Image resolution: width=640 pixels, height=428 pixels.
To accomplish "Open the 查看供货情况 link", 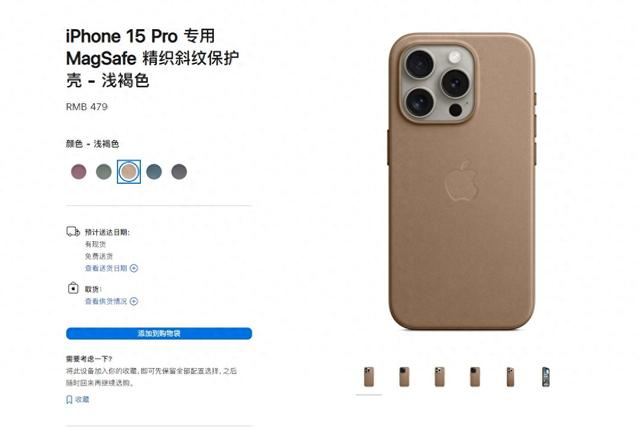I will click(x=106, y=301).
